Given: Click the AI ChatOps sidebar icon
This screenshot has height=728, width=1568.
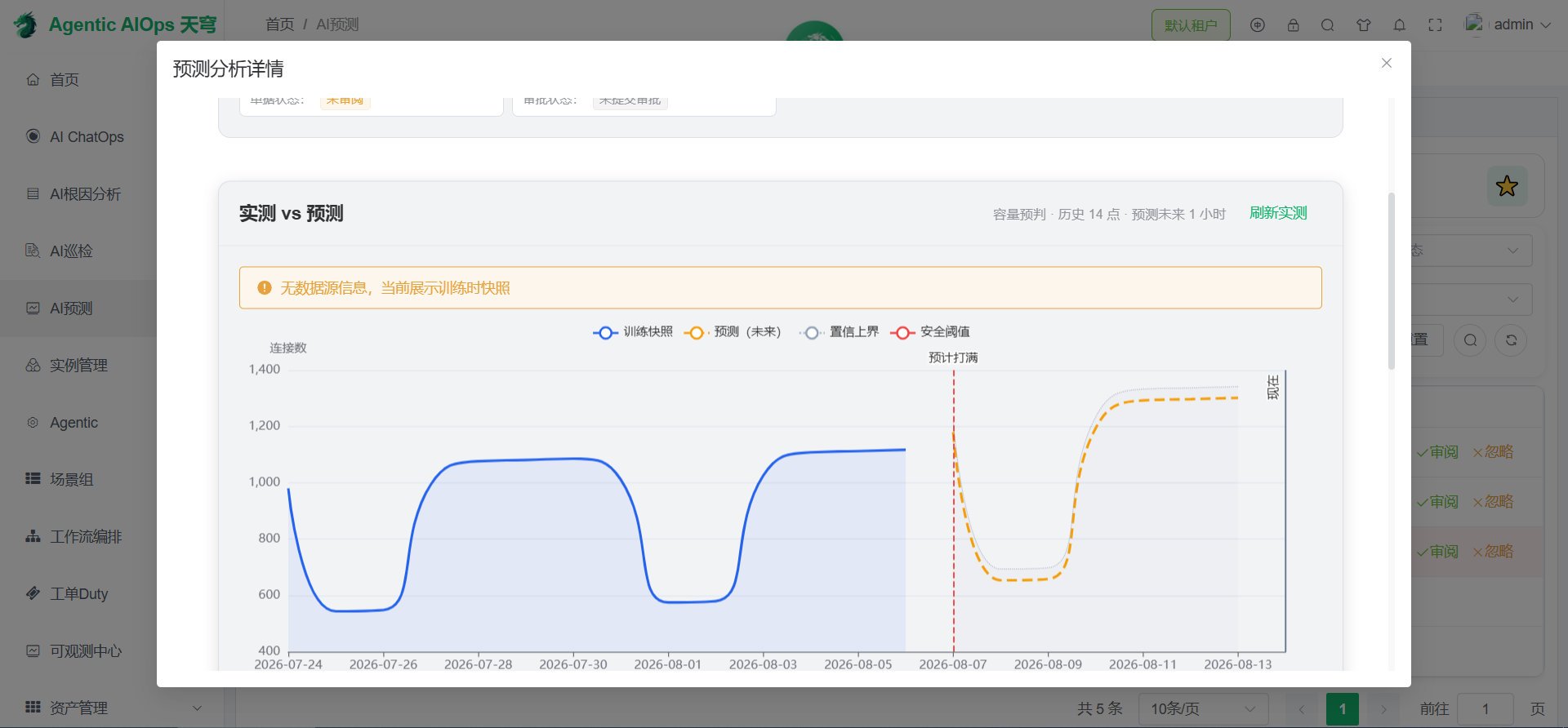Looking at the screenshot, I should [33, 136].
